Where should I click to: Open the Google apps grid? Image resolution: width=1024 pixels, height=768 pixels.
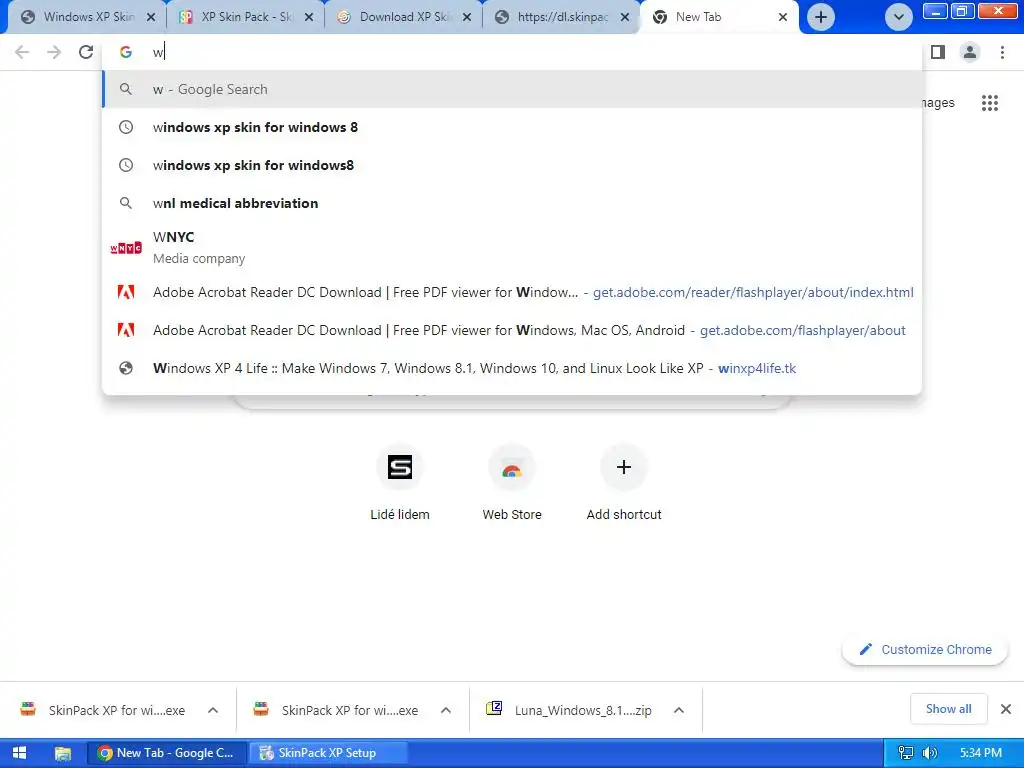click(989, 103)
